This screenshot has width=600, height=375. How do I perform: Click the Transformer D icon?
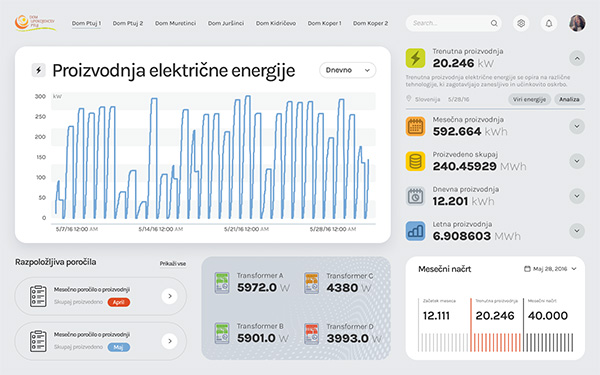(311, 334)
